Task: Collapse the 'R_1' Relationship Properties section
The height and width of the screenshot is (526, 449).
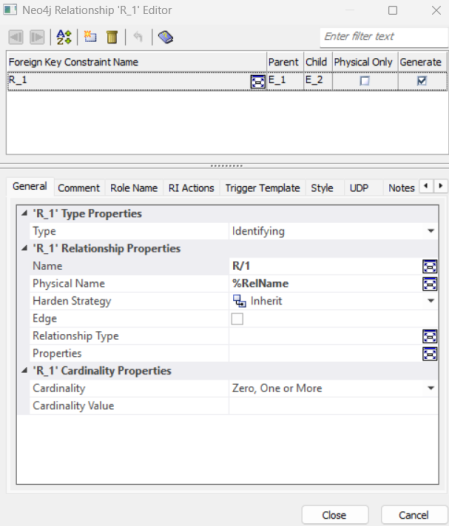Action: (x=24, y=248)
